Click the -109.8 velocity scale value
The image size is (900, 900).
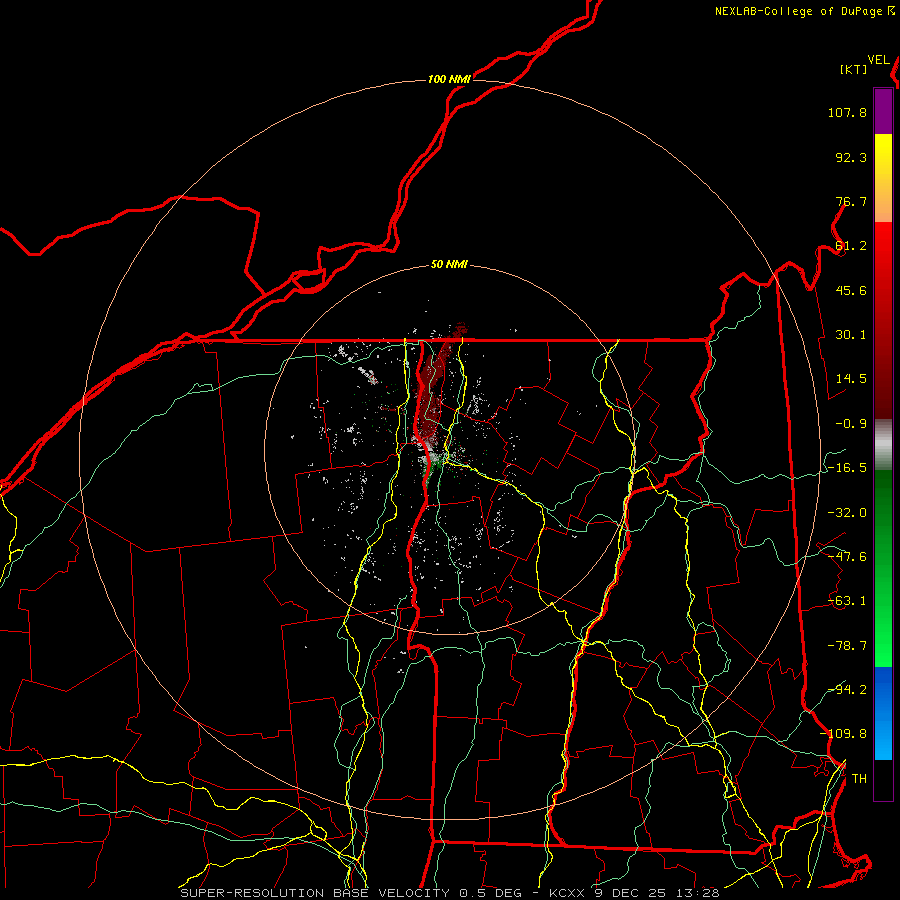coord(843,734)
